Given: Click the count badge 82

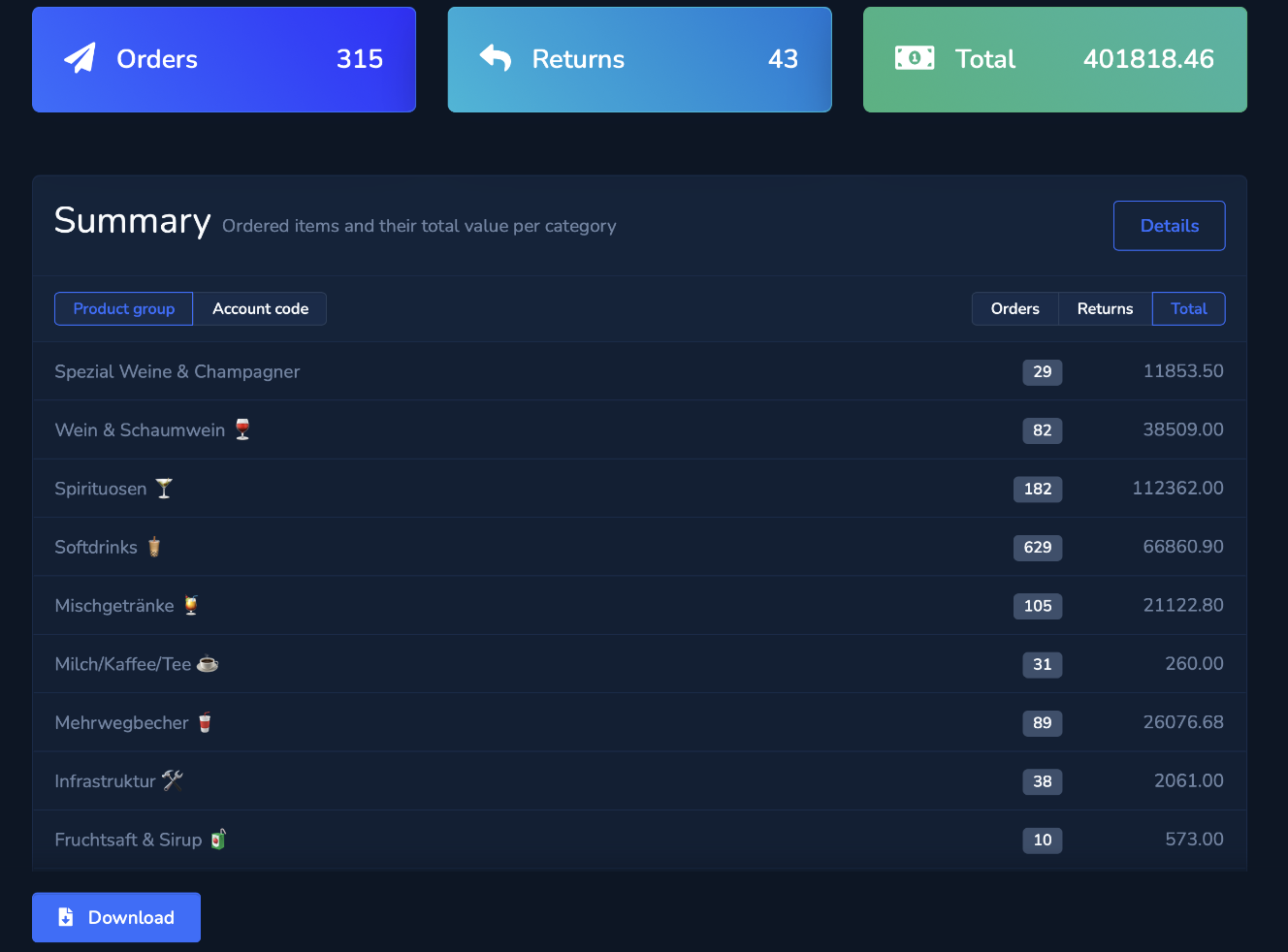Looking at the screenshot, I should 1043,430.
